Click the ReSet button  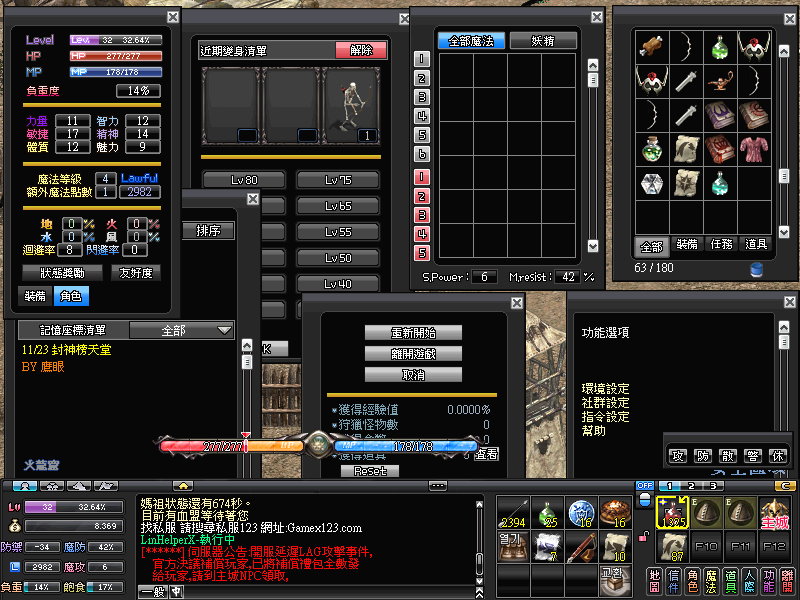coord(370,471)
